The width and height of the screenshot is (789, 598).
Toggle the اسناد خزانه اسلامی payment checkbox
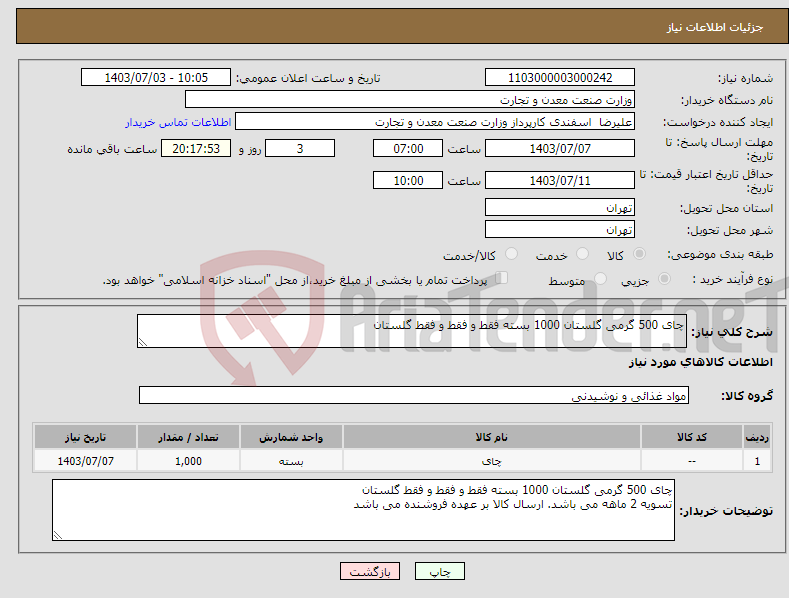click(502, 277)
